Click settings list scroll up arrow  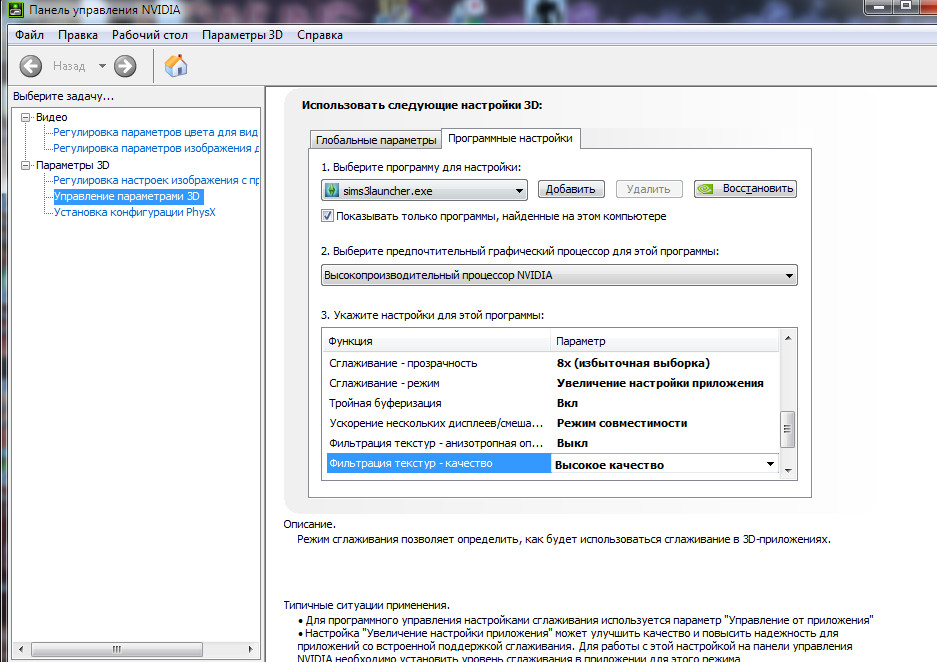pyautogui.click(x=788, y=338)
